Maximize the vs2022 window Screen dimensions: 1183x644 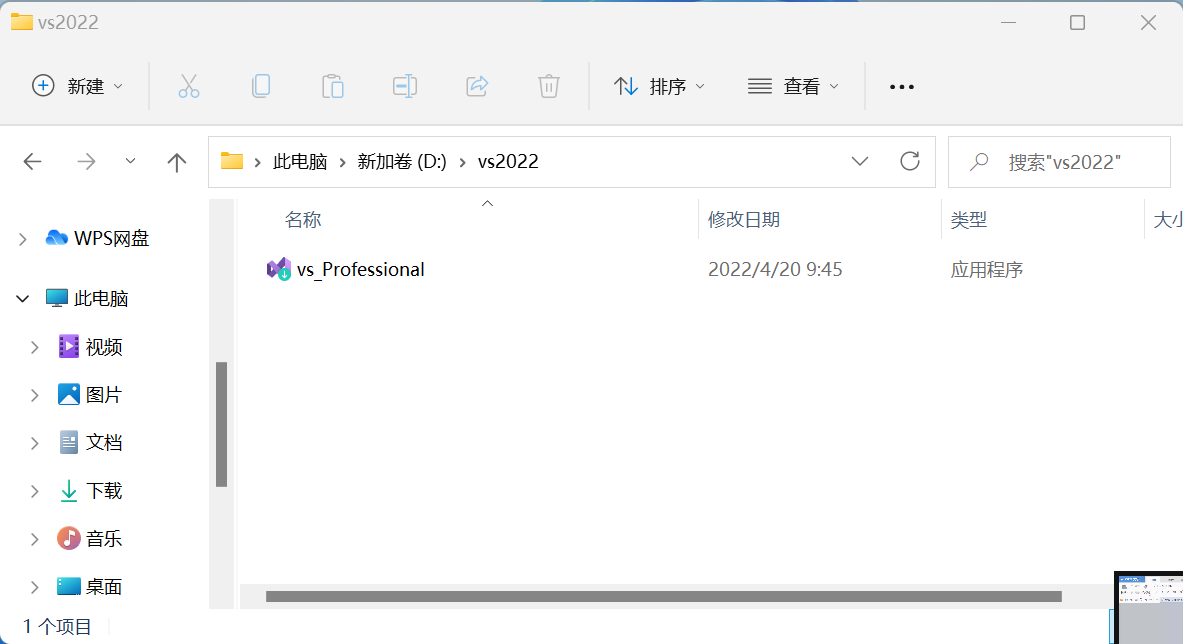point(1077,23)
